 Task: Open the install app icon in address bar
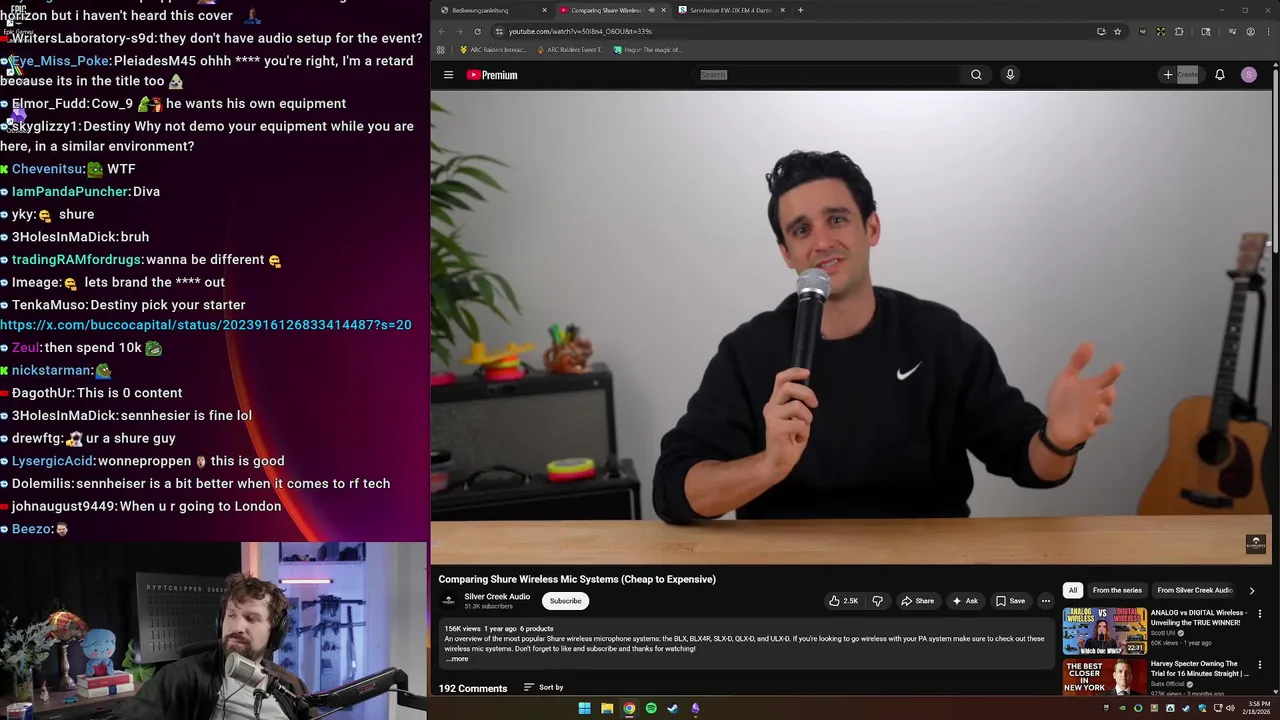[x=1101, y=31]
